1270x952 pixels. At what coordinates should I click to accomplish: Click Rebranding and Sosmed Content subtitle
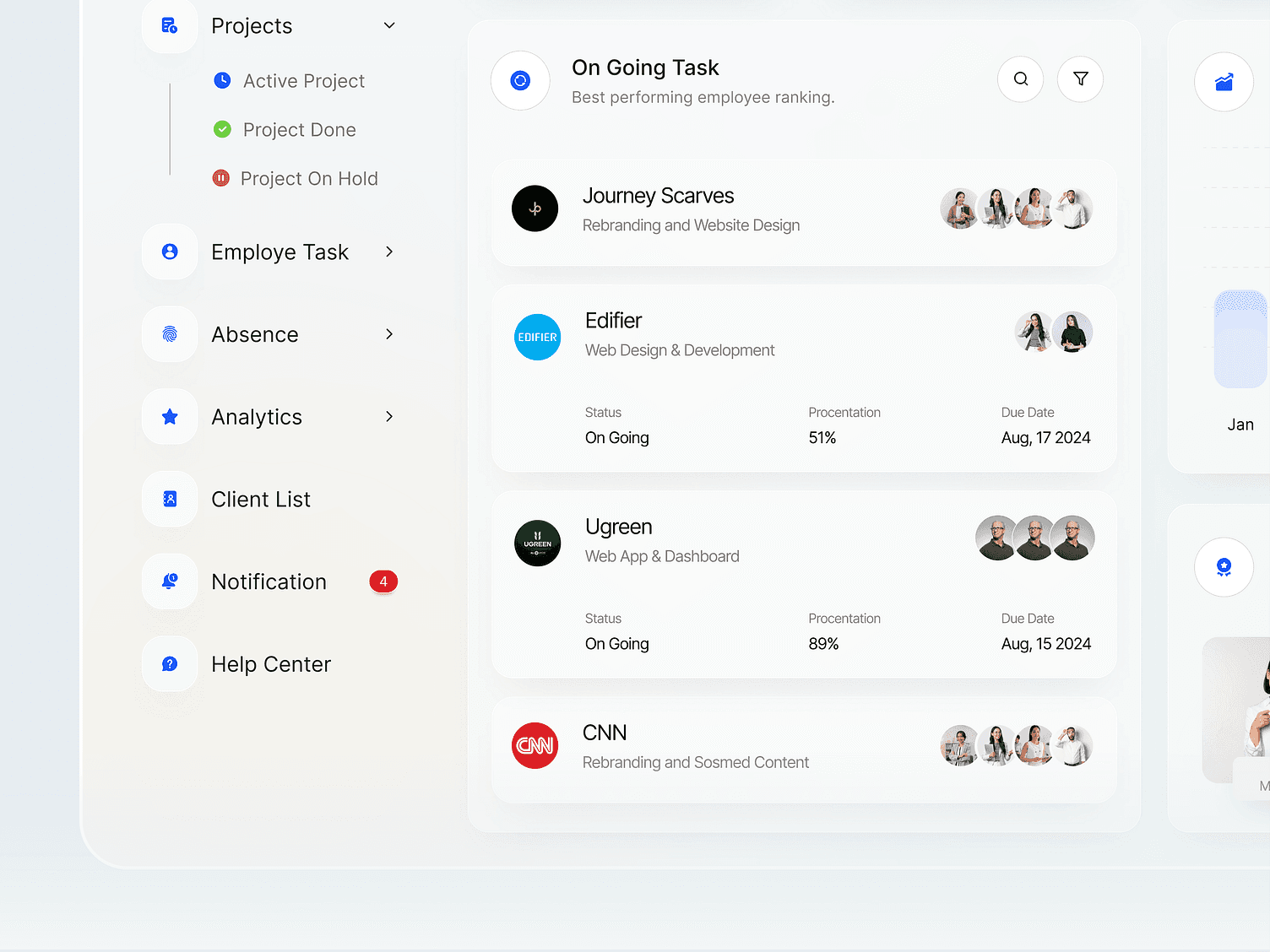[x=696, y=762]
